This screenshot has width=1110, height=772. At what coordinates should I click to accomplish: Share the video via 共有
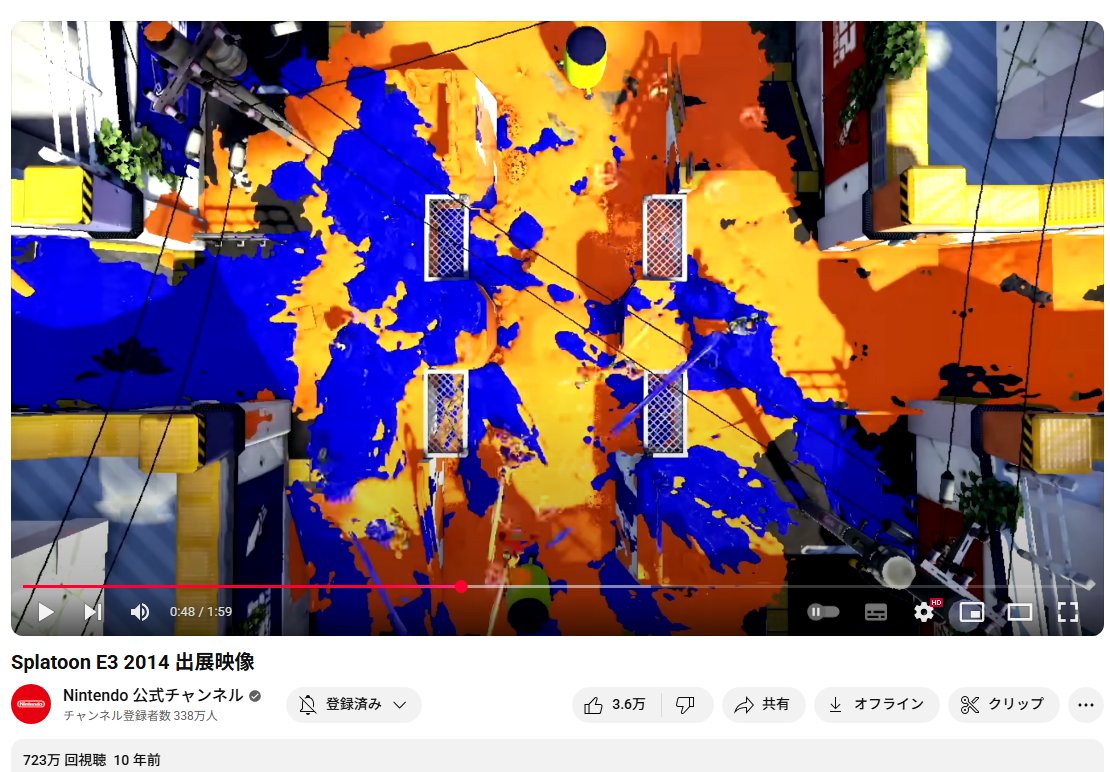pyautogui.click(x=763, y=705)
